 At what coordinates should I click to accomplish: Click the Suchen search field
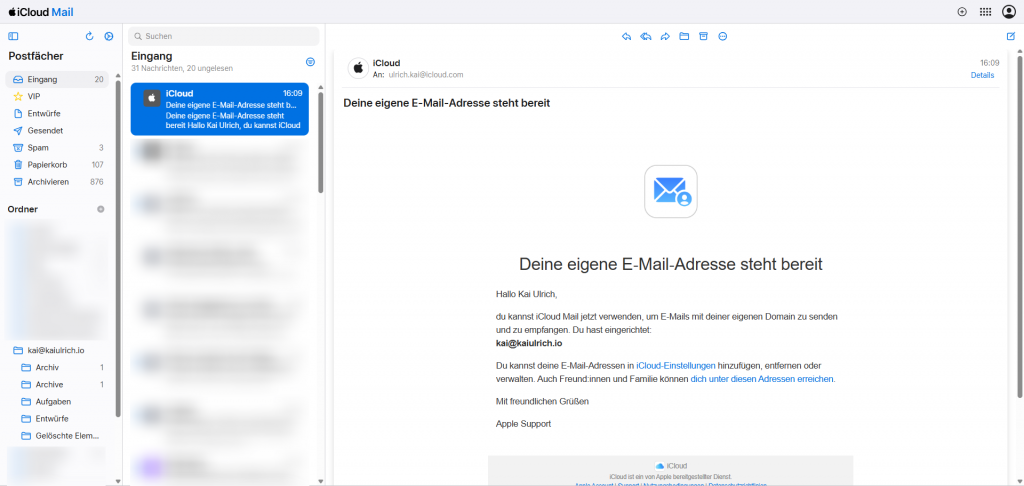click(x=225, y=36)
